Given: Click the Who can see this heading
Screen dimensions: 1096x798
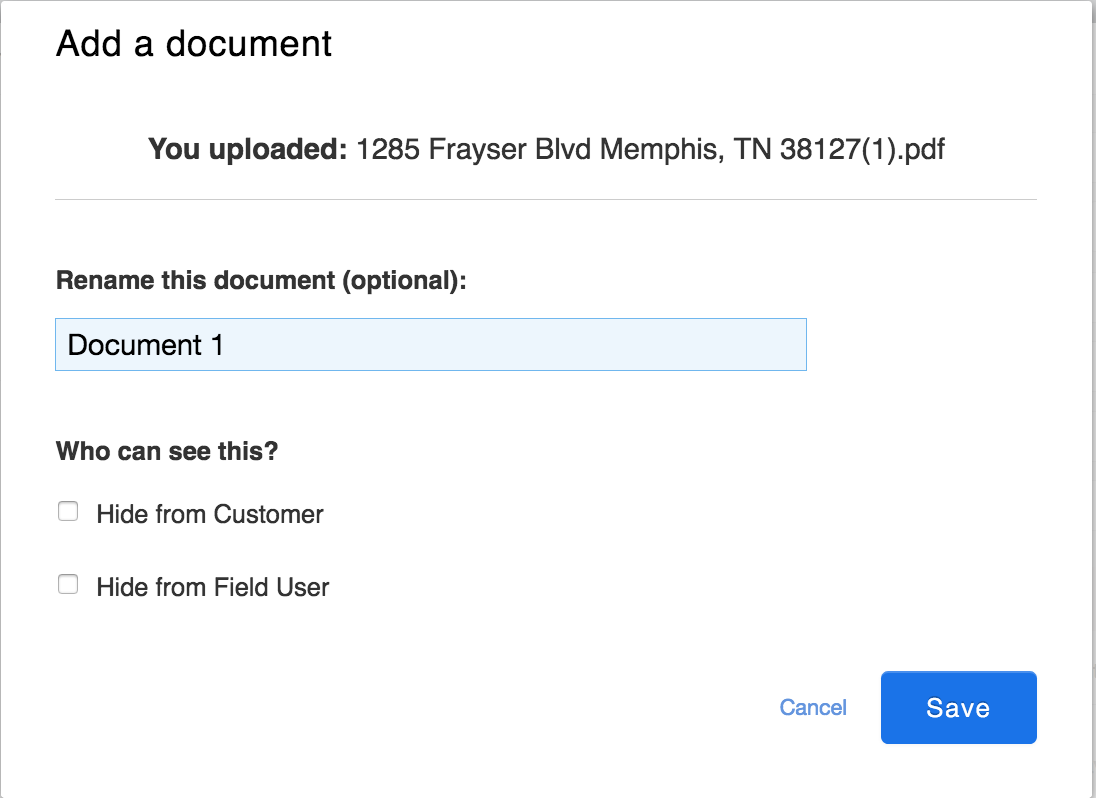Looking at the screenshot, I should [x=167, y=451].
